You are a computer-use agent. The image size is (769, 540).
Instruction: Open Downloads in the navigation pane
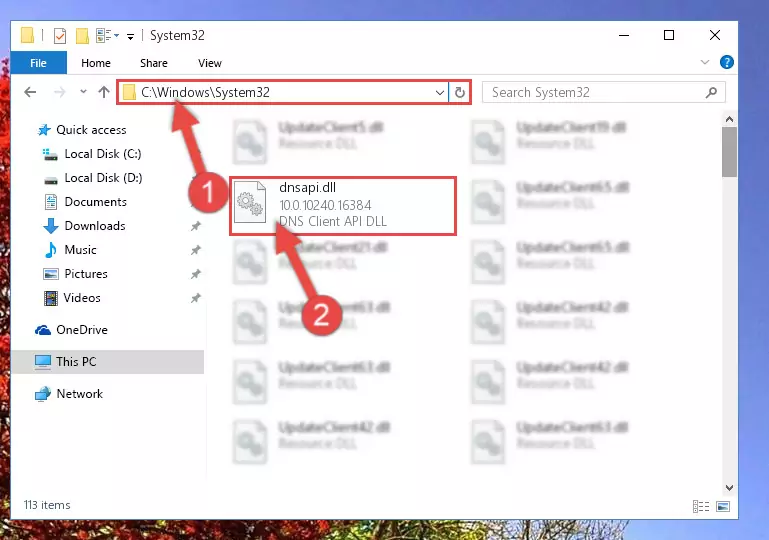click(x=95, y=226)
